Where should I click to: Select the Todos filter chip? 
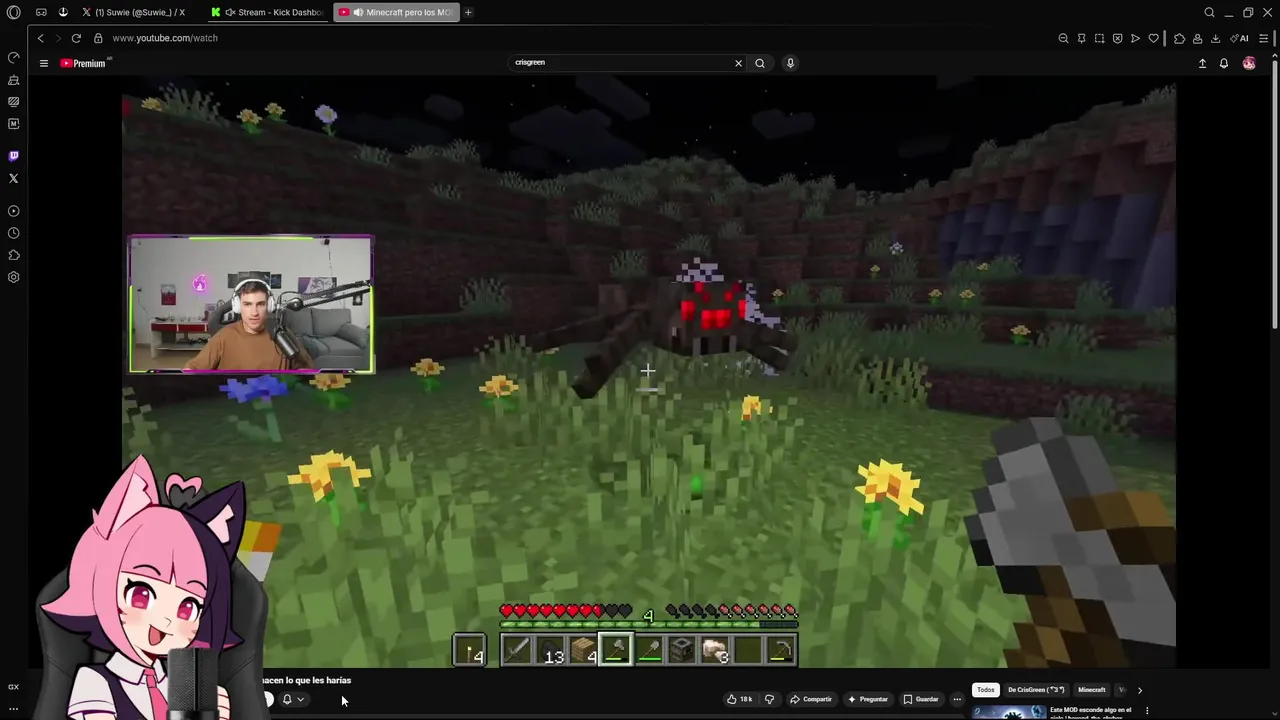click(x=986, y=690)
